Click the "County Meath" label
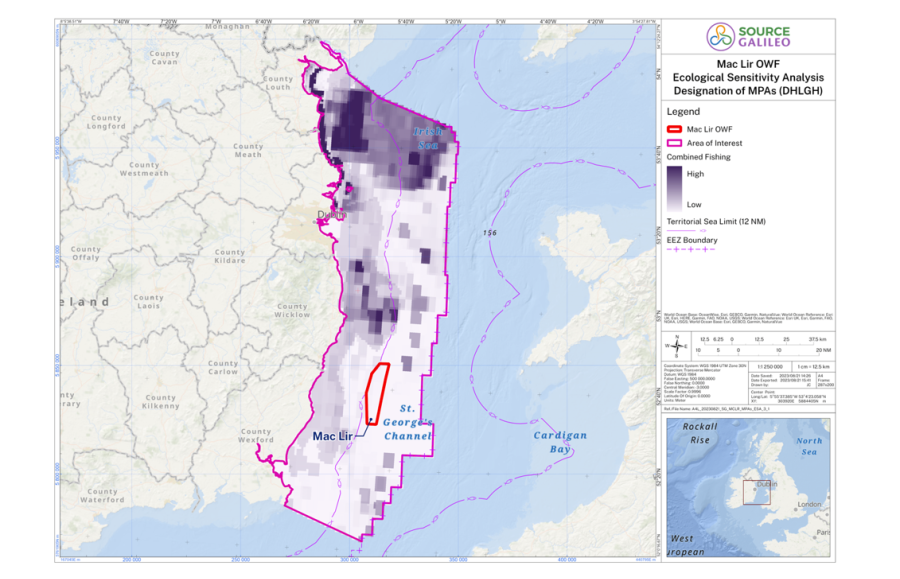 248,150
